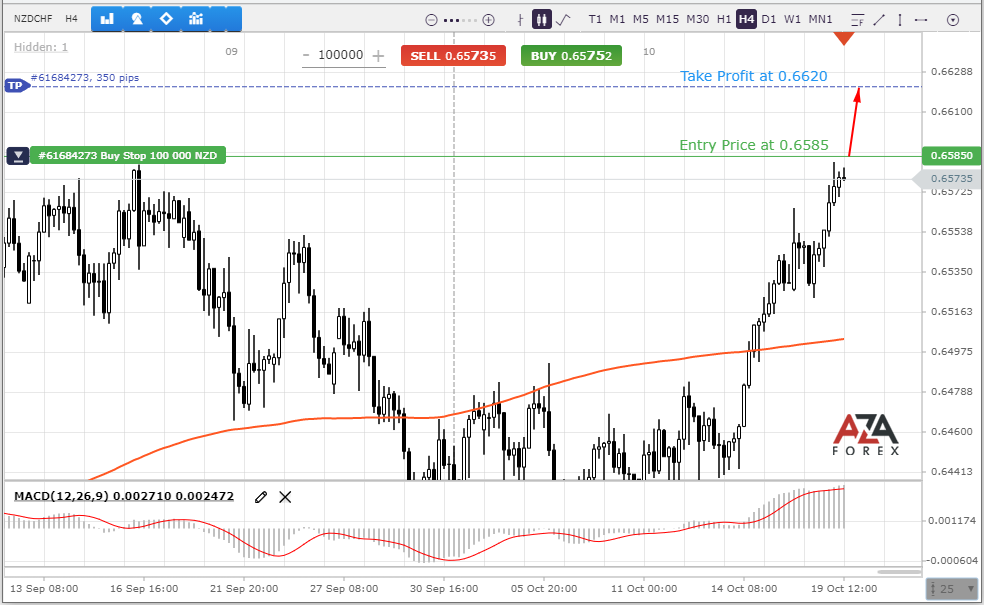Select the diagonal trend line drawing tool
Image resolution: width=984 pixels, height=605 pixels.
pos(879,19)
